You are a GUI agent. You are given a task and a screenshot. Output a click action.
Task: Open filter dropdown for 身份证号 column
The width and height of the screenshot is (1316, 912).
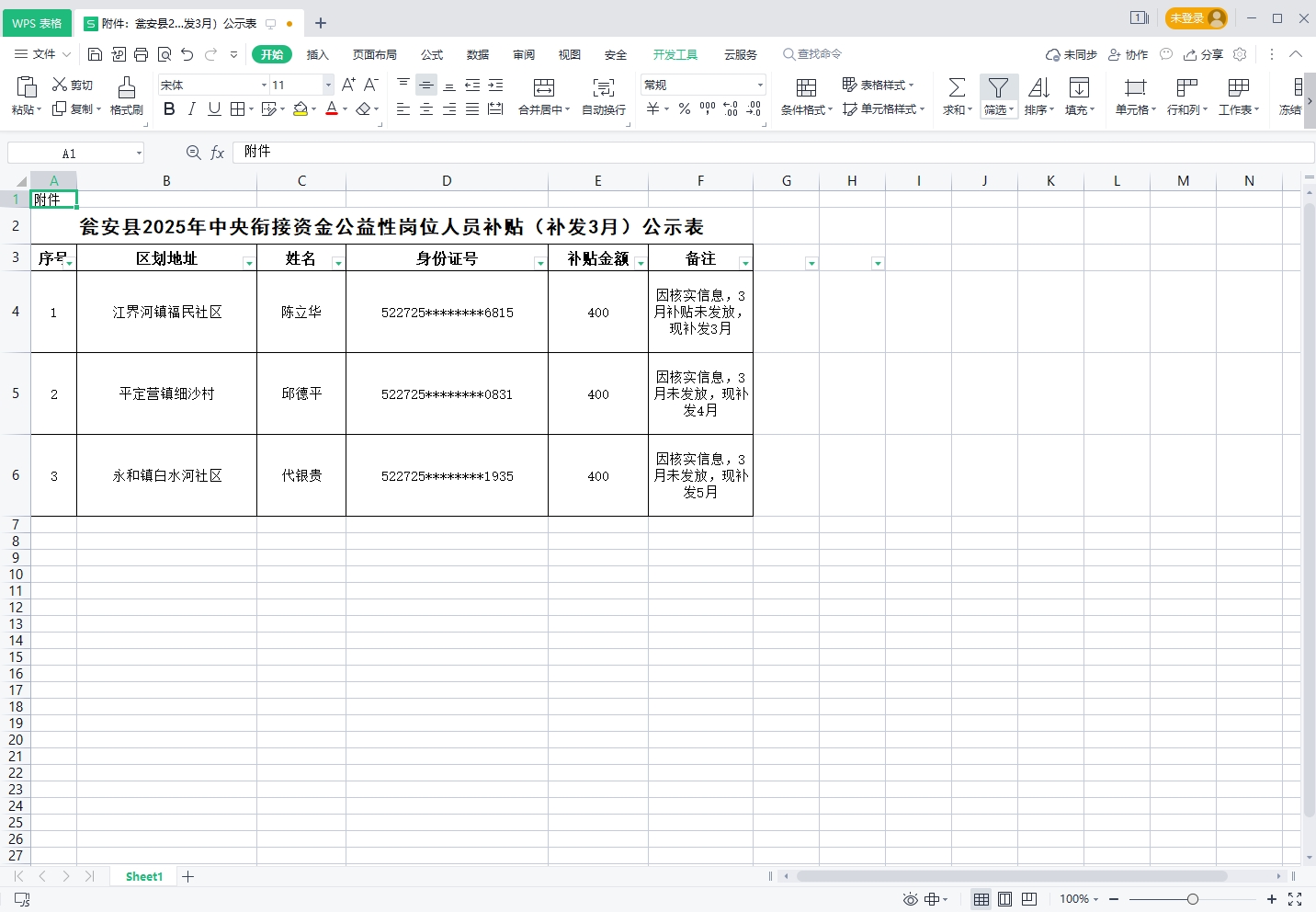(x=540, y=264)
